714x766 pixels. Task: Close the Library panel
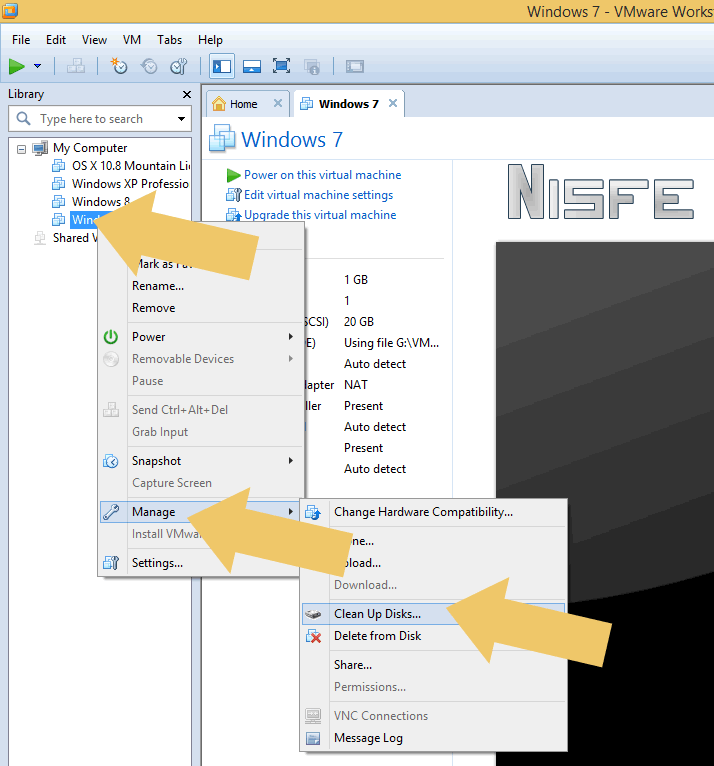pyautogui.click(x=186, y=94)
